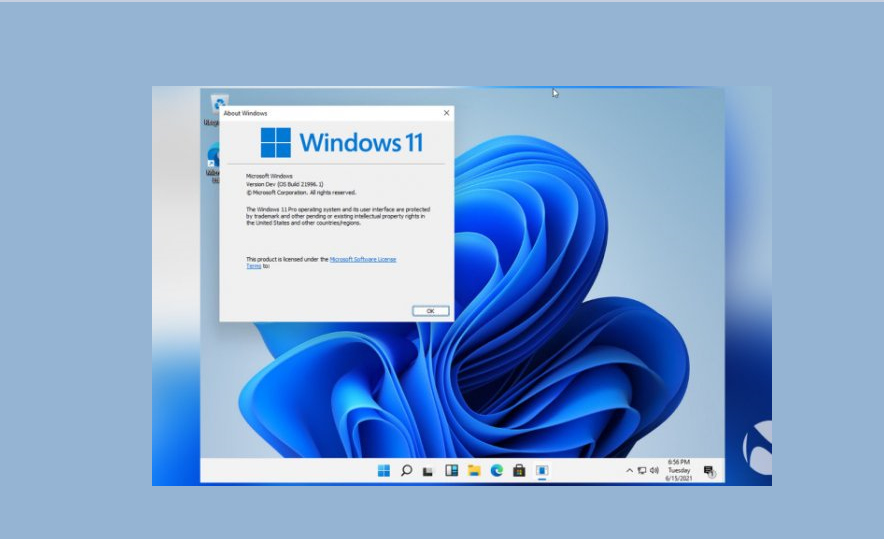Select the running winver app taskbar icon
The height and width of the screenshot is (539, 884).
(542, 471)
